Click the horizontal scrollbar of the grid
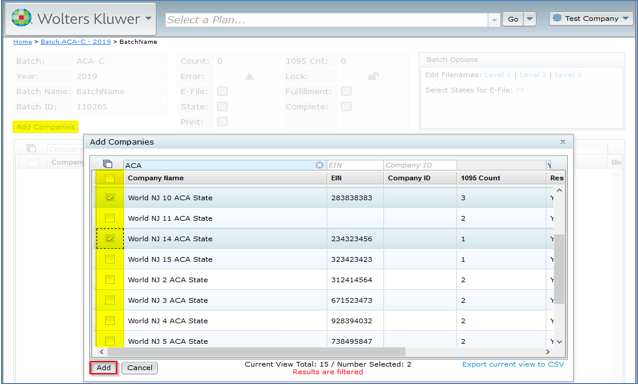This screenshot has height=385, width=638. click(x=256, y=352)
